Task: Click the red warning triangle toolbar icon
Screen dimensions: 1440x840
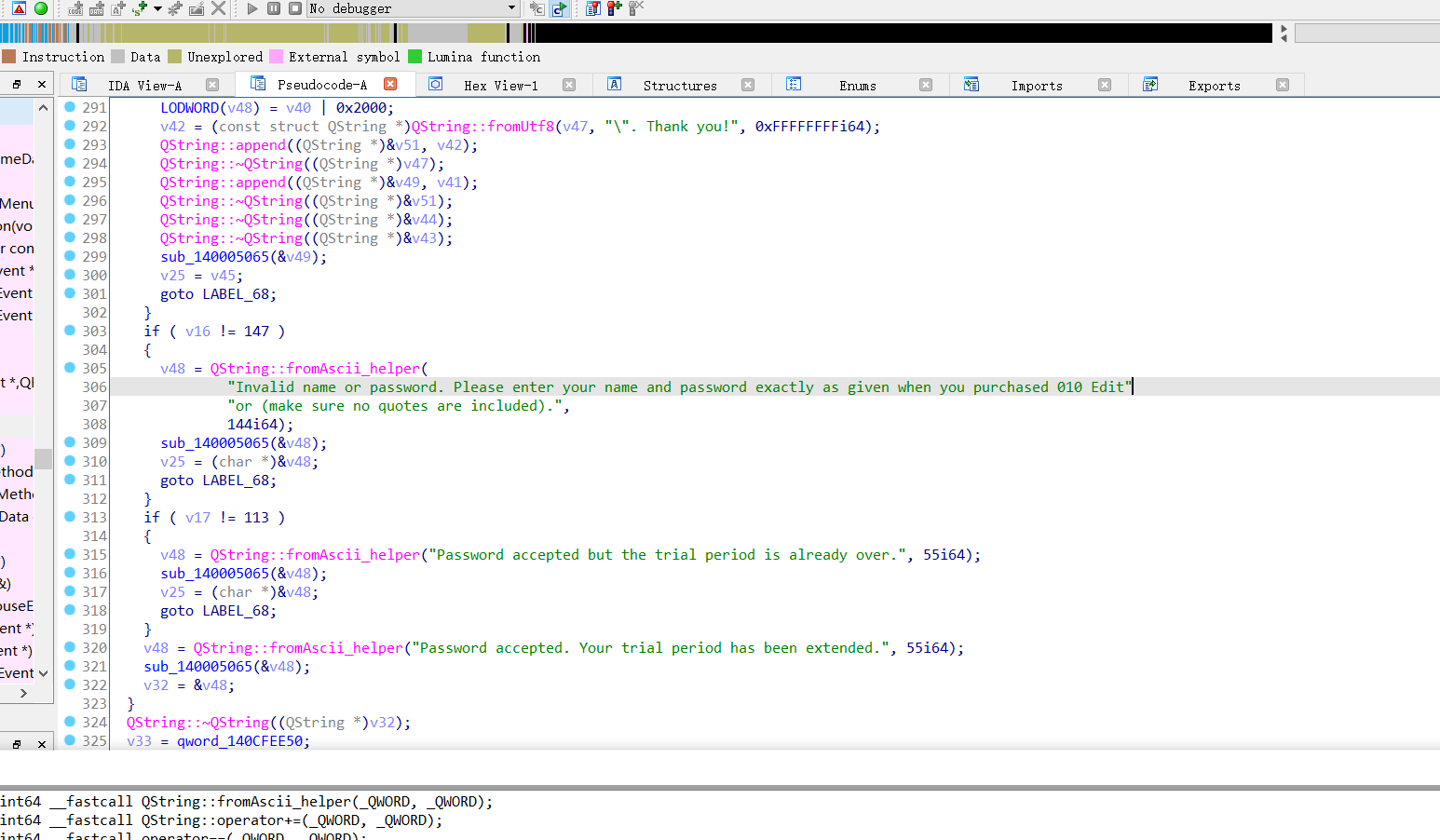Action: tap(19, 8)
